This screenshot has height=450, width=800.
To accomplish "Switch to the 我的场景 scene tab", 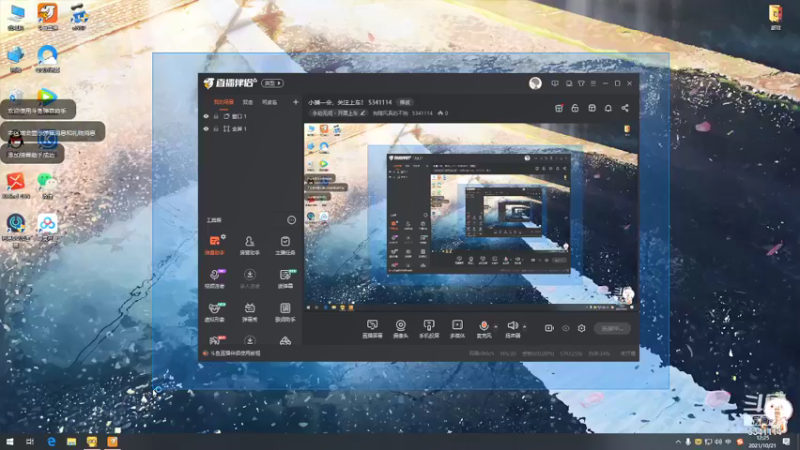I will (x=223, y=102).
